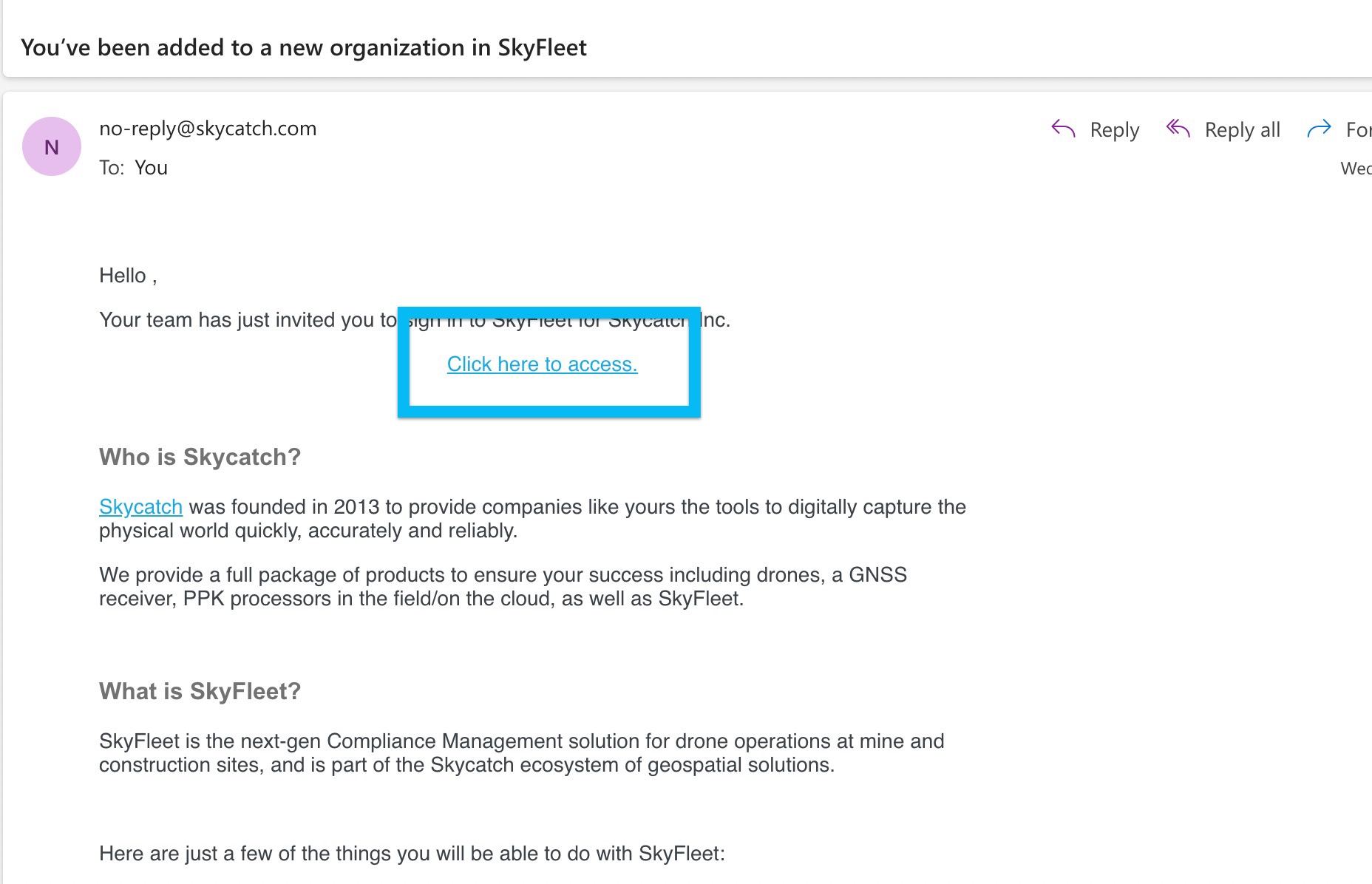Screen dimensions: 1372x884
Task: Click the 'We provide a full package' paragraph
Action: click(x=503, y=587)
